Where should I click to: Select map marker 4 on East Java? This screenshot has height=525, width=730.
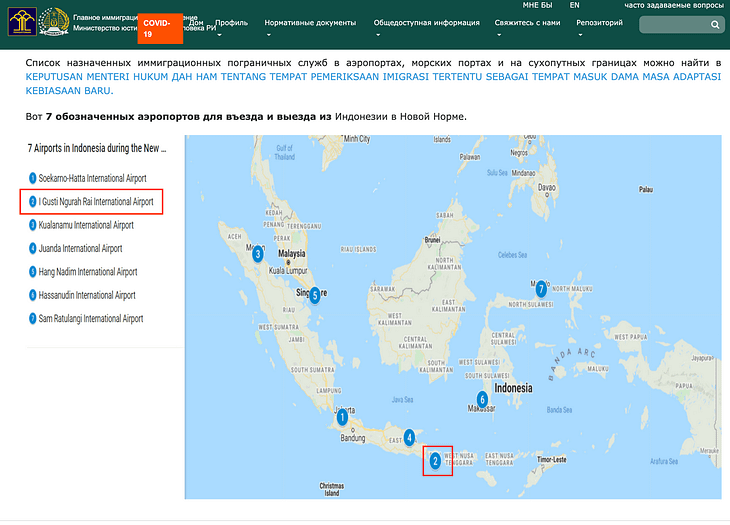[409, 437]
